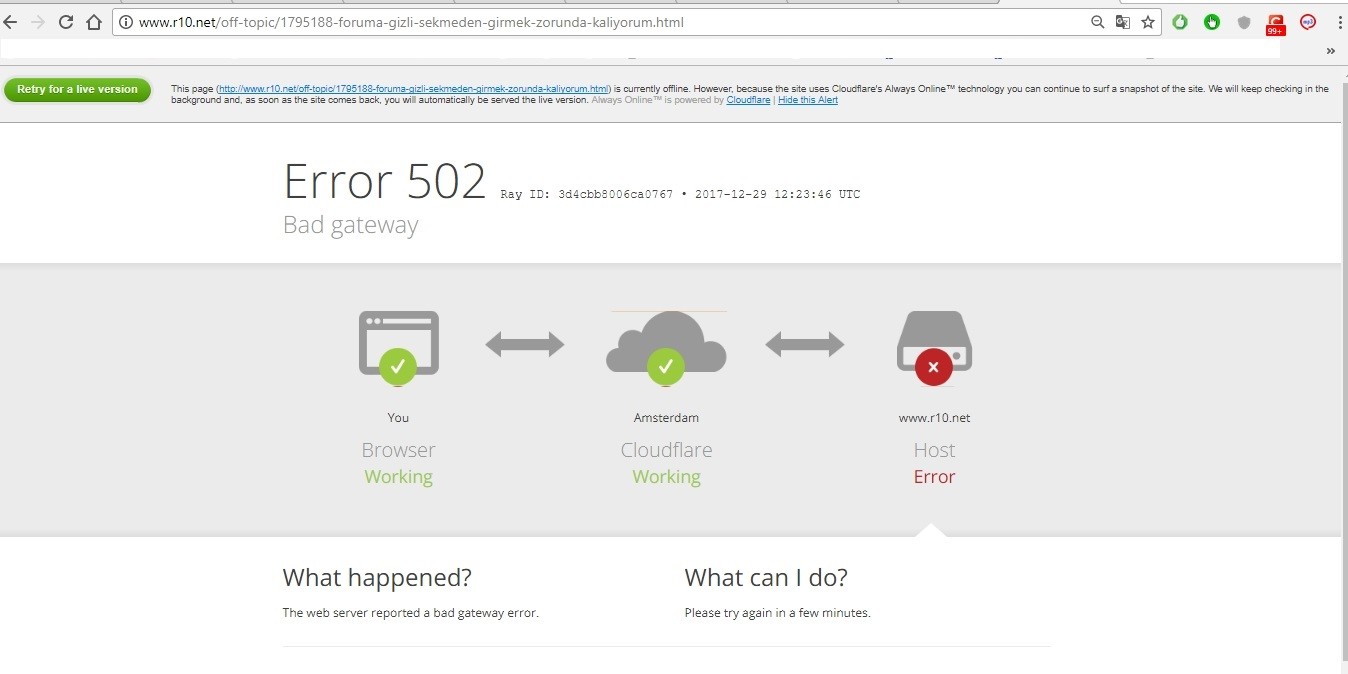Click the Cloudflare cloud status icon

pyautogui.click(x=666, y=346)
